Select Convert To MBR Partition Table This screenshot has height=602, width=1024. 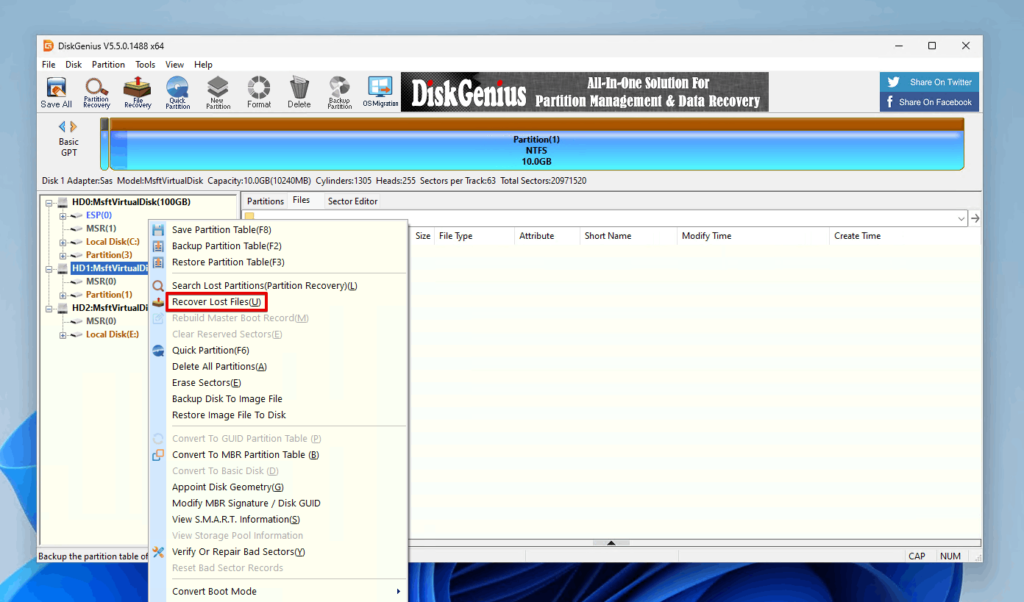click(244, 454)
